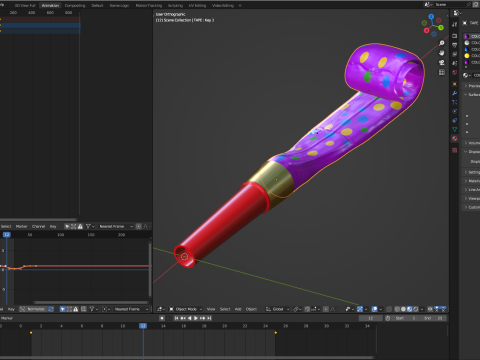Open the Tool properties tab icon

pos(455,25)
